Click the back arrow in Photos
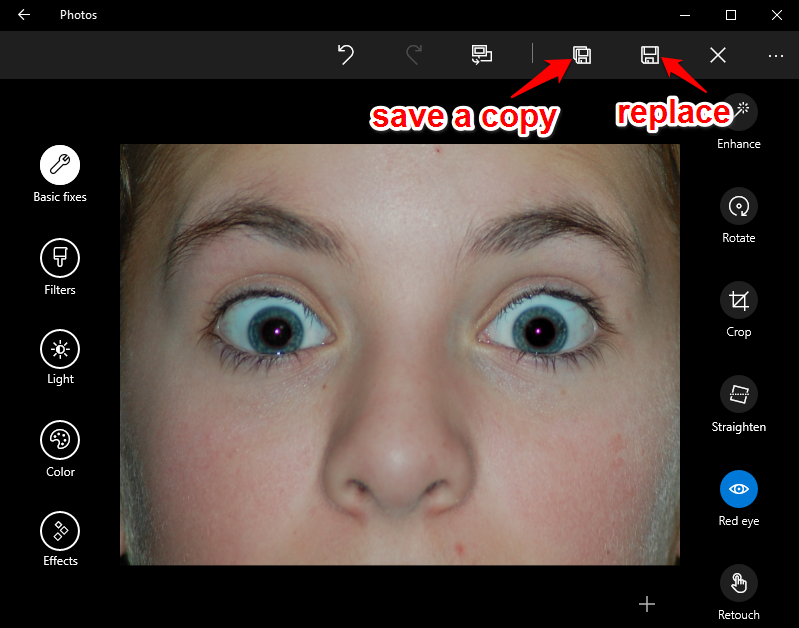799x628 pixels. (24, 15)
